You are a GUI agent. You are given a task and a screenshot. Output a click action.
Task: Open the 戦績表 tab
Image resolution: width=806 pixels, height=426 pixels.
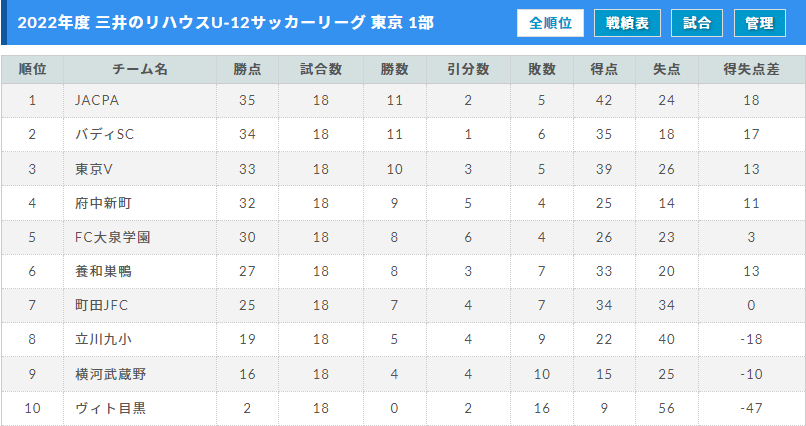point(627,23)
